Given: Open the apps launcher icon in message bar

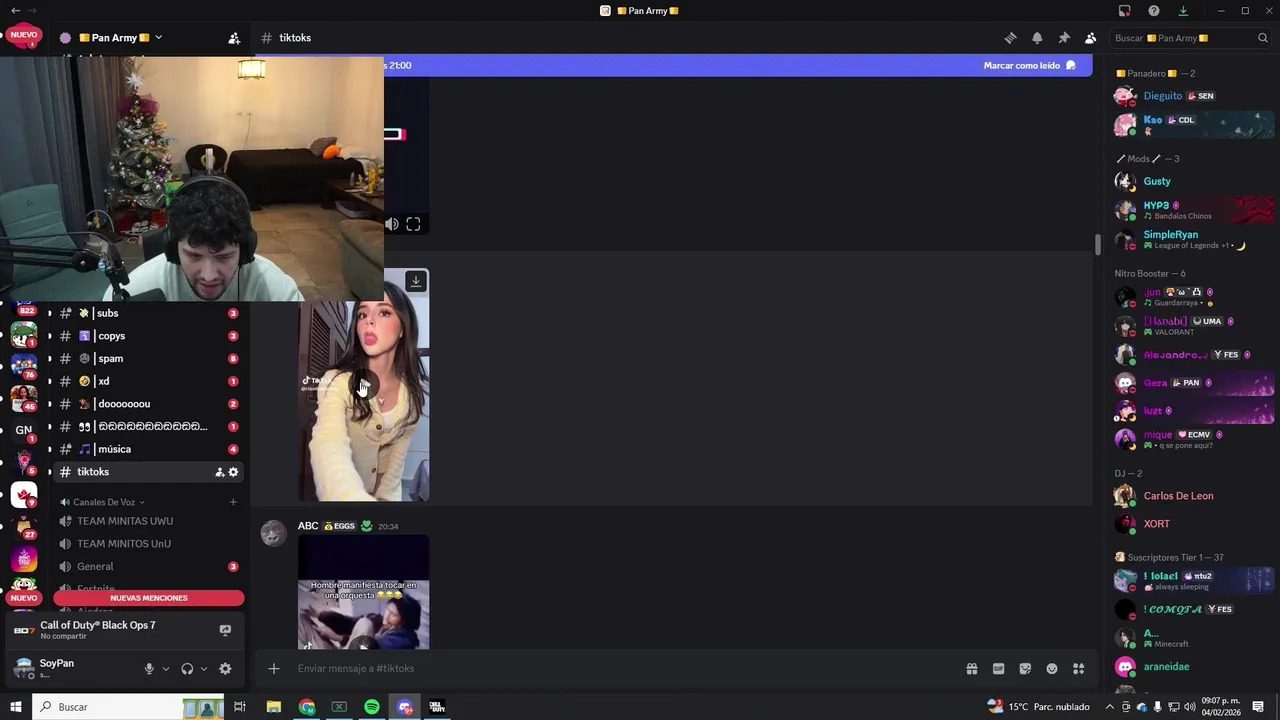Looking at the screenshot, I should pos(1079,668).
